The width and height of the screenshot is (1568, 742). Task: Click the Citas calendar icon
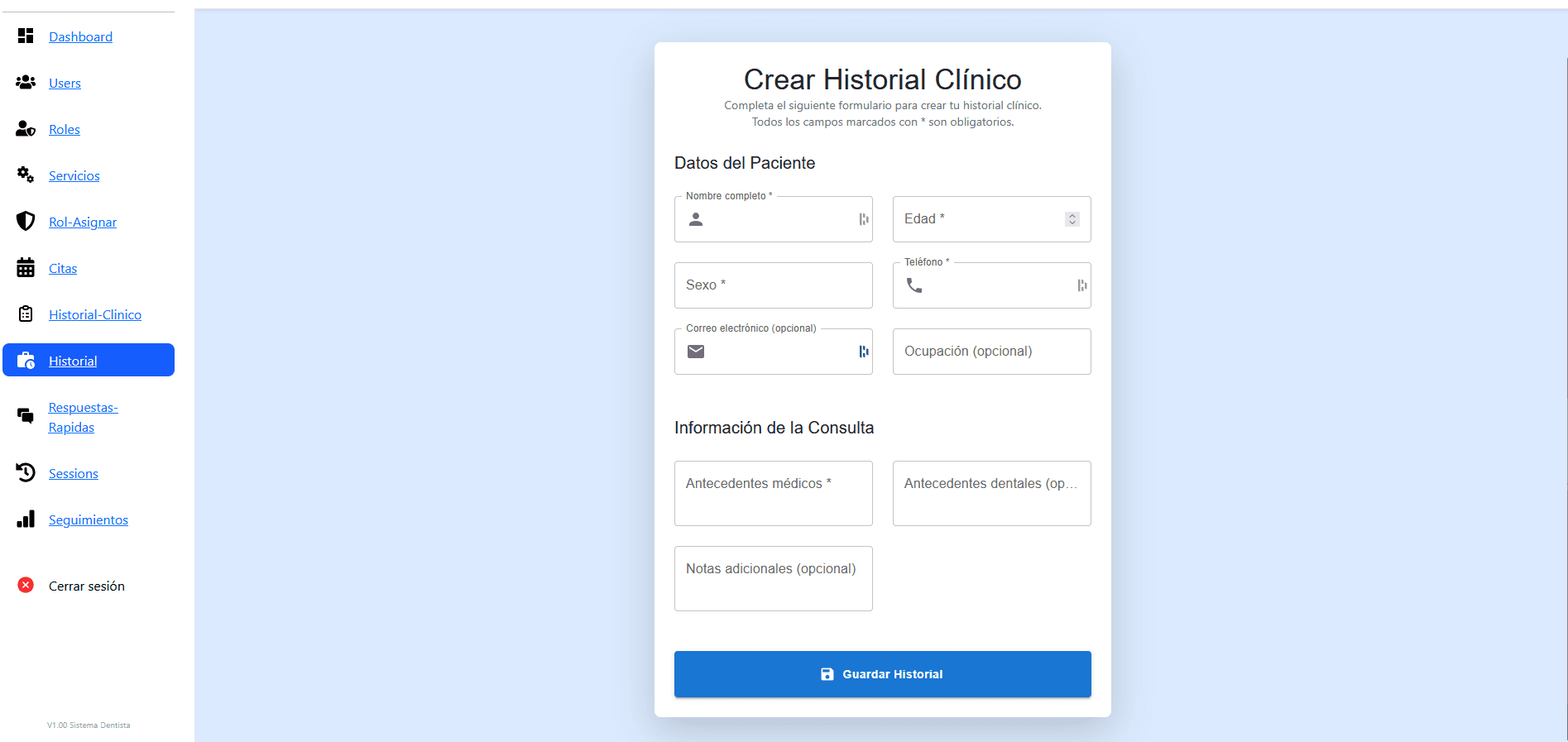(x=26, y=268)
